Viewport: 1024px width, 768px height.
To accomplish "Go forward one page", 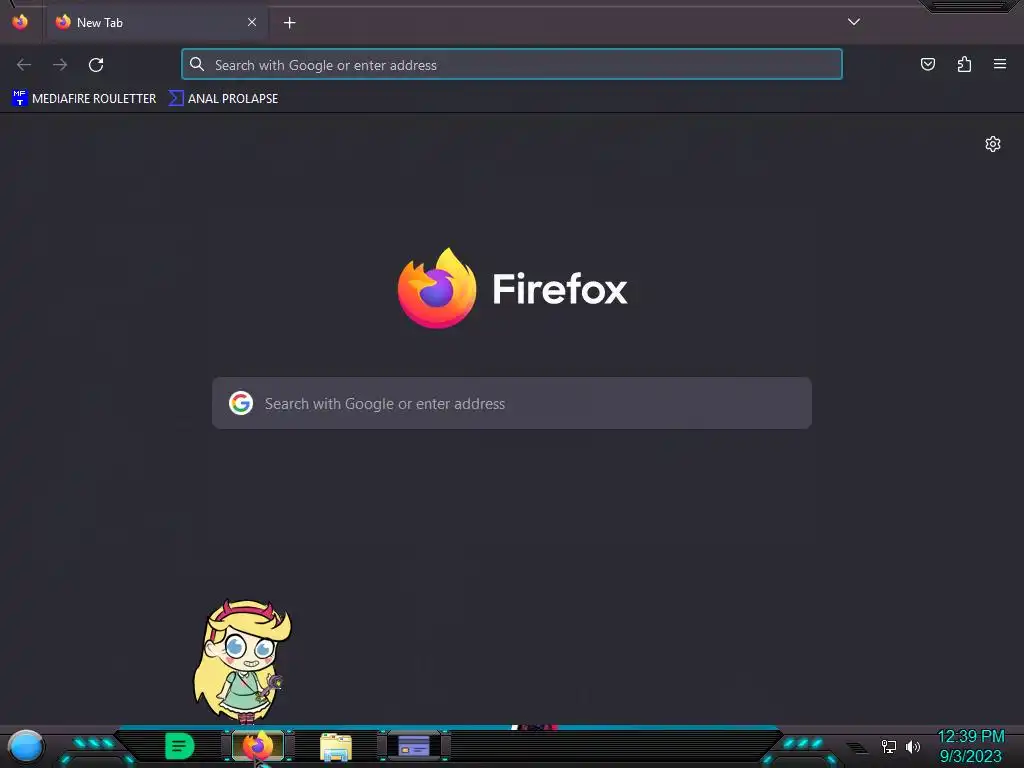I will click(x=60, y=65).
